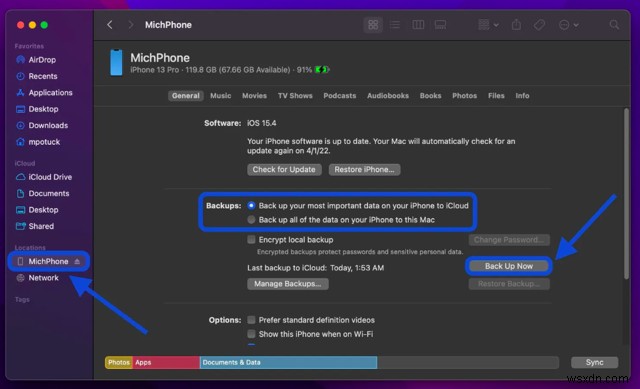Enable Encrypt local backup checkbox
The image size is (640, 389).
(x=251, y=240)
